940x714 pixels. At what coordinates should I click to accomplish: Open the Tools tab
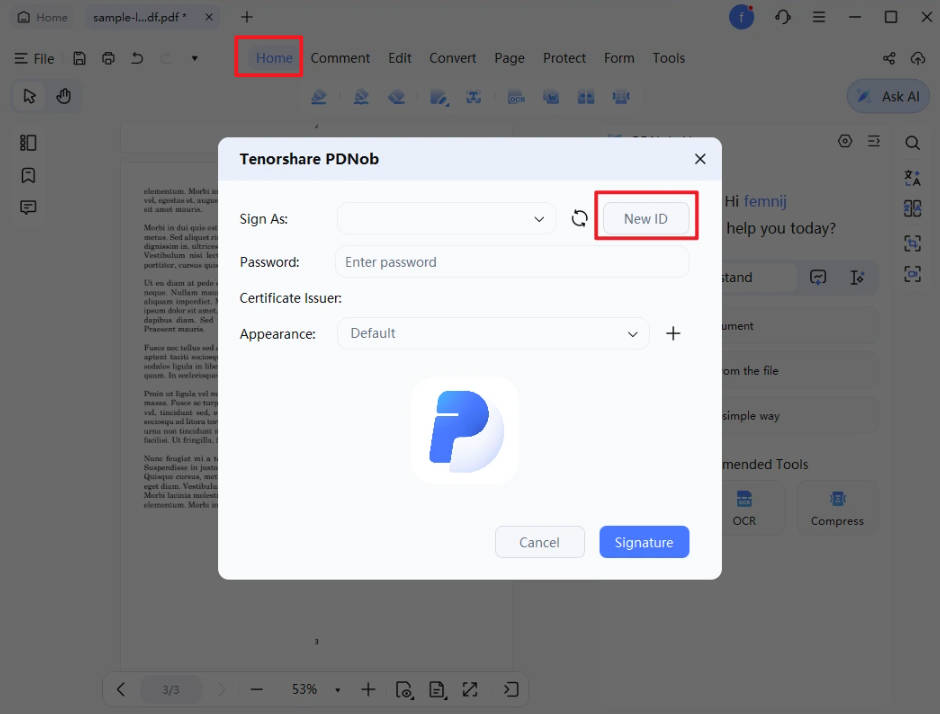coord(668,58)
